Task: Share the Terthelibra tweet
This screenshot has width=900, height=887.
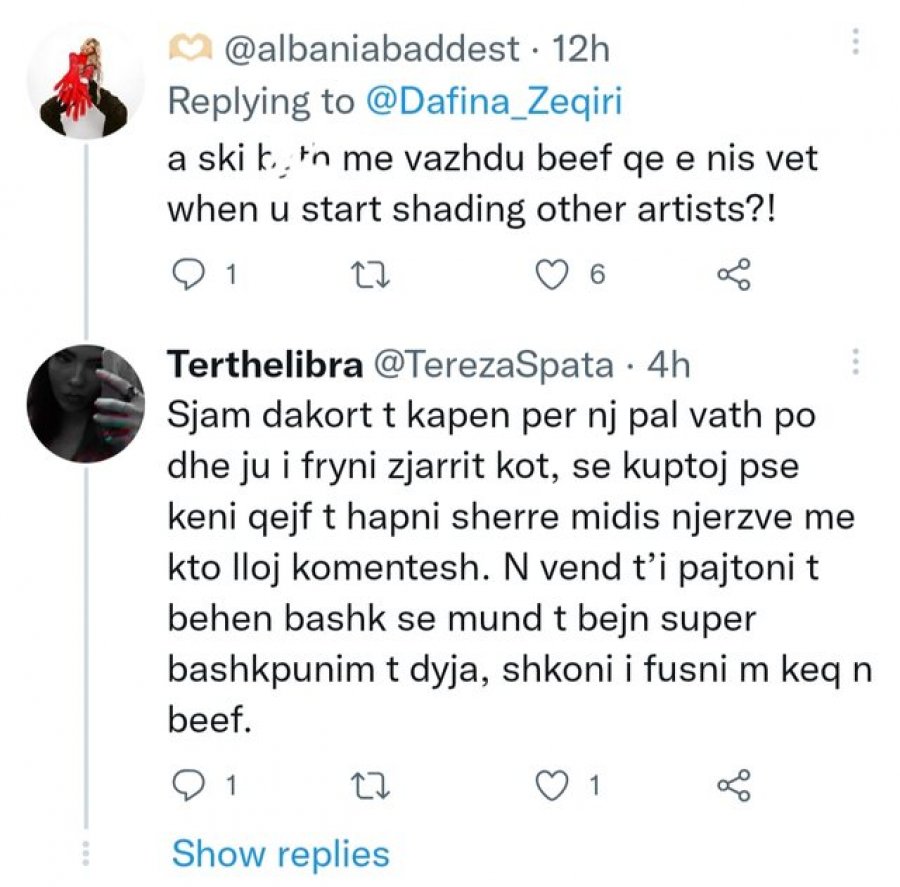Action: [734, 785]
